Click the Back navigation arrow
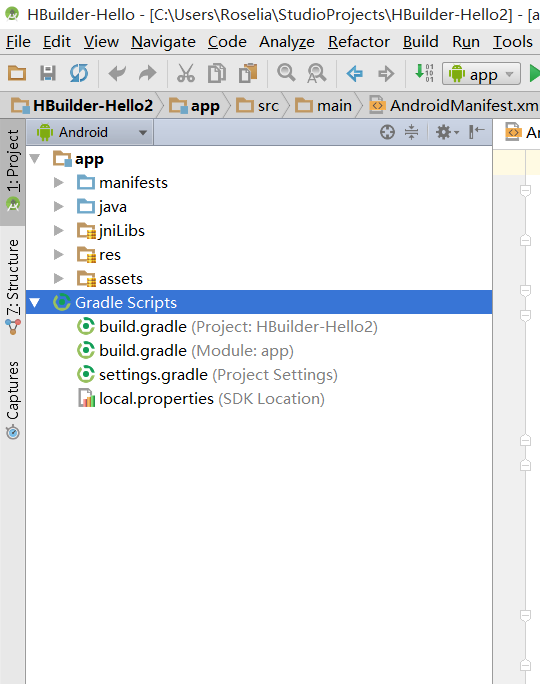 [355, 73]
